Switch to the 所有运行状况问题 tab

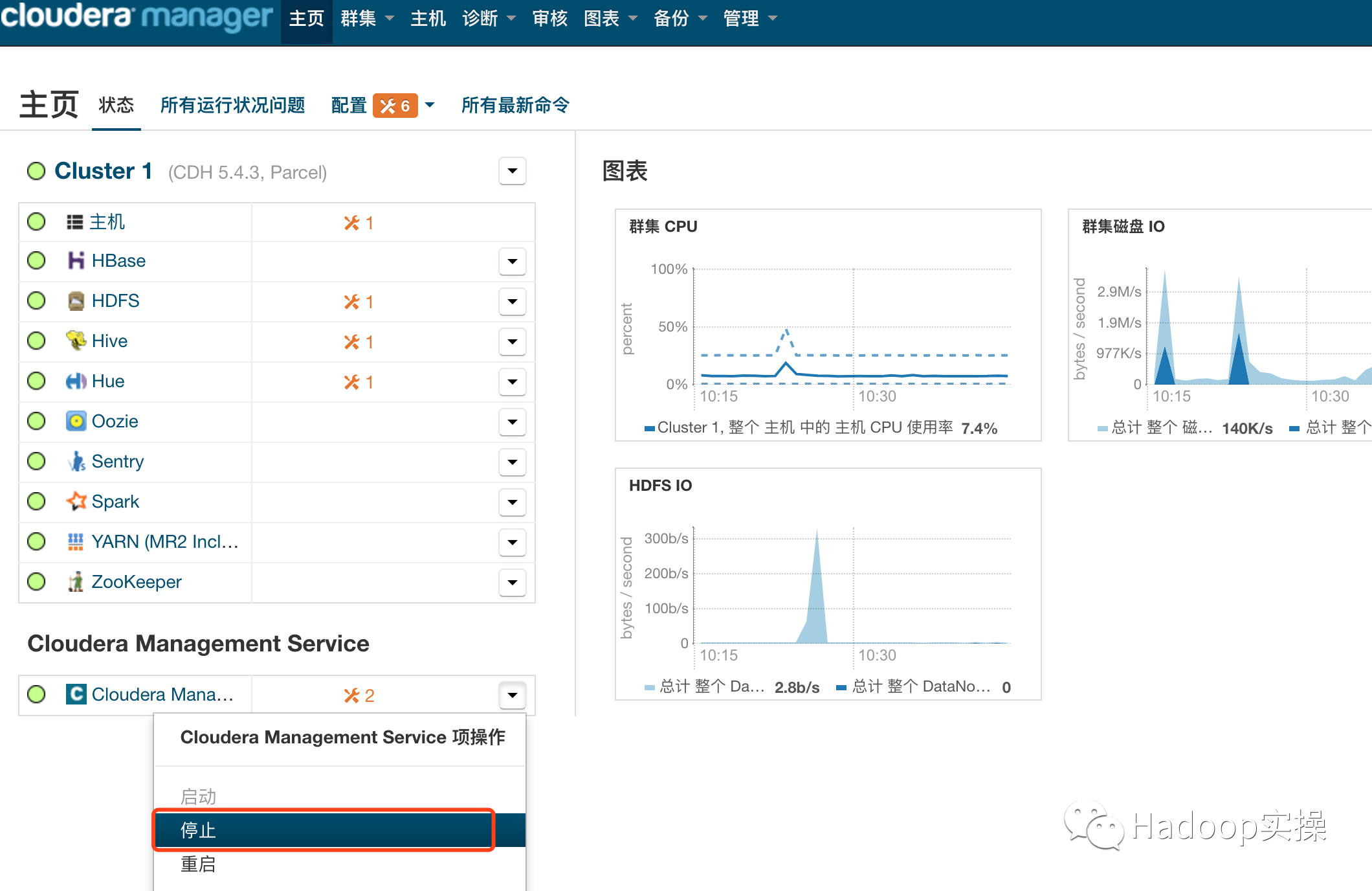(x=233, y=105)
